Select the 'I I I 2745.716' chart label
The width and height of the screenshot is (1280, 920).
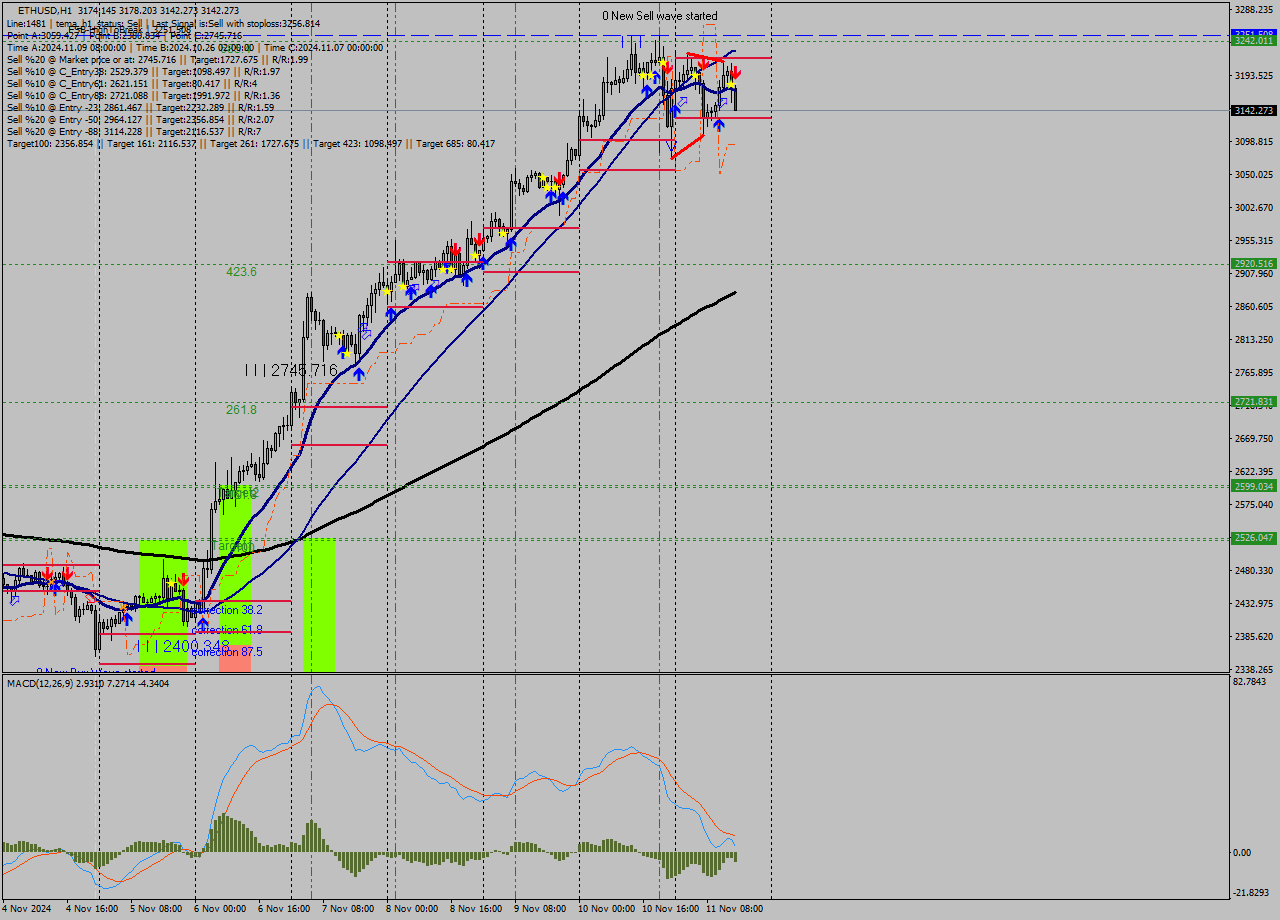click(x=291, y=371)
